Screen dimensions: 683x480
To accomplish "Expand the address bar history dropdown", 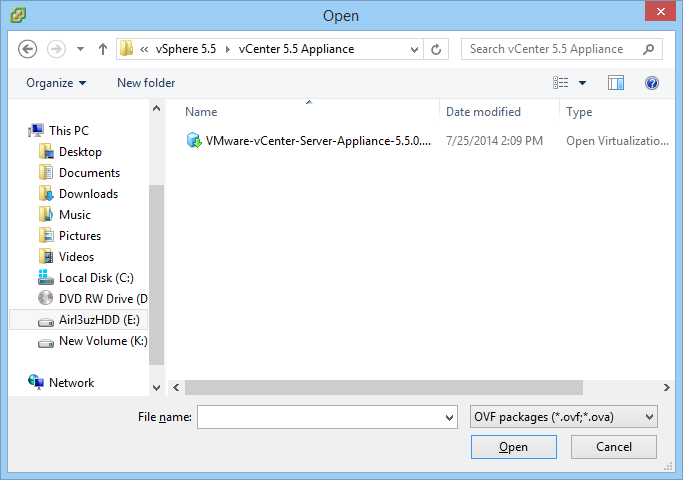I will click(414, 49).
